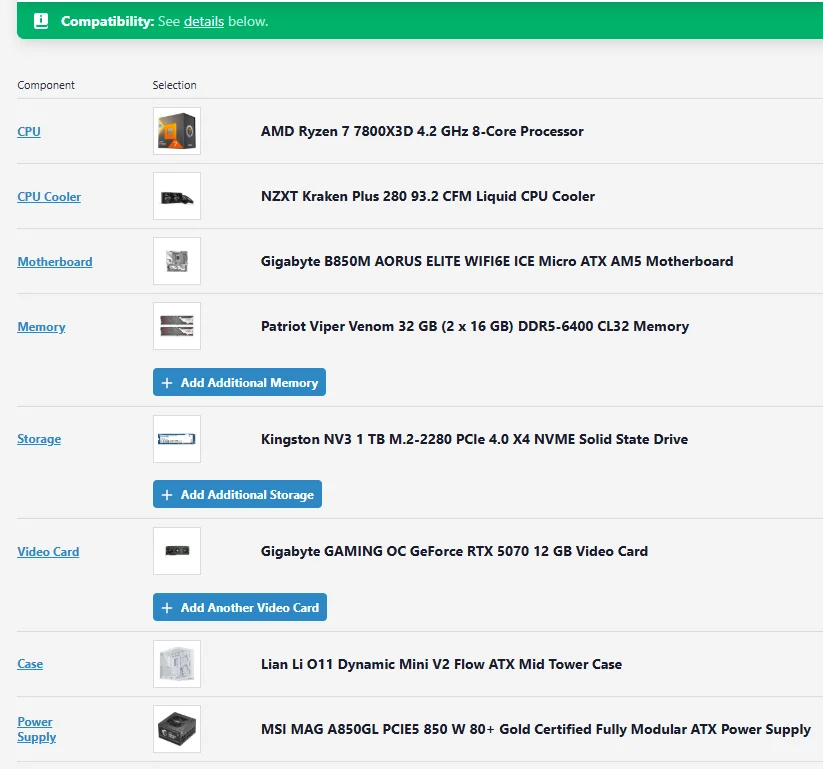Click the RTX 5070 video card thumbnail
The width and height of the screenshot is (823, 769).
click(177, 551)
